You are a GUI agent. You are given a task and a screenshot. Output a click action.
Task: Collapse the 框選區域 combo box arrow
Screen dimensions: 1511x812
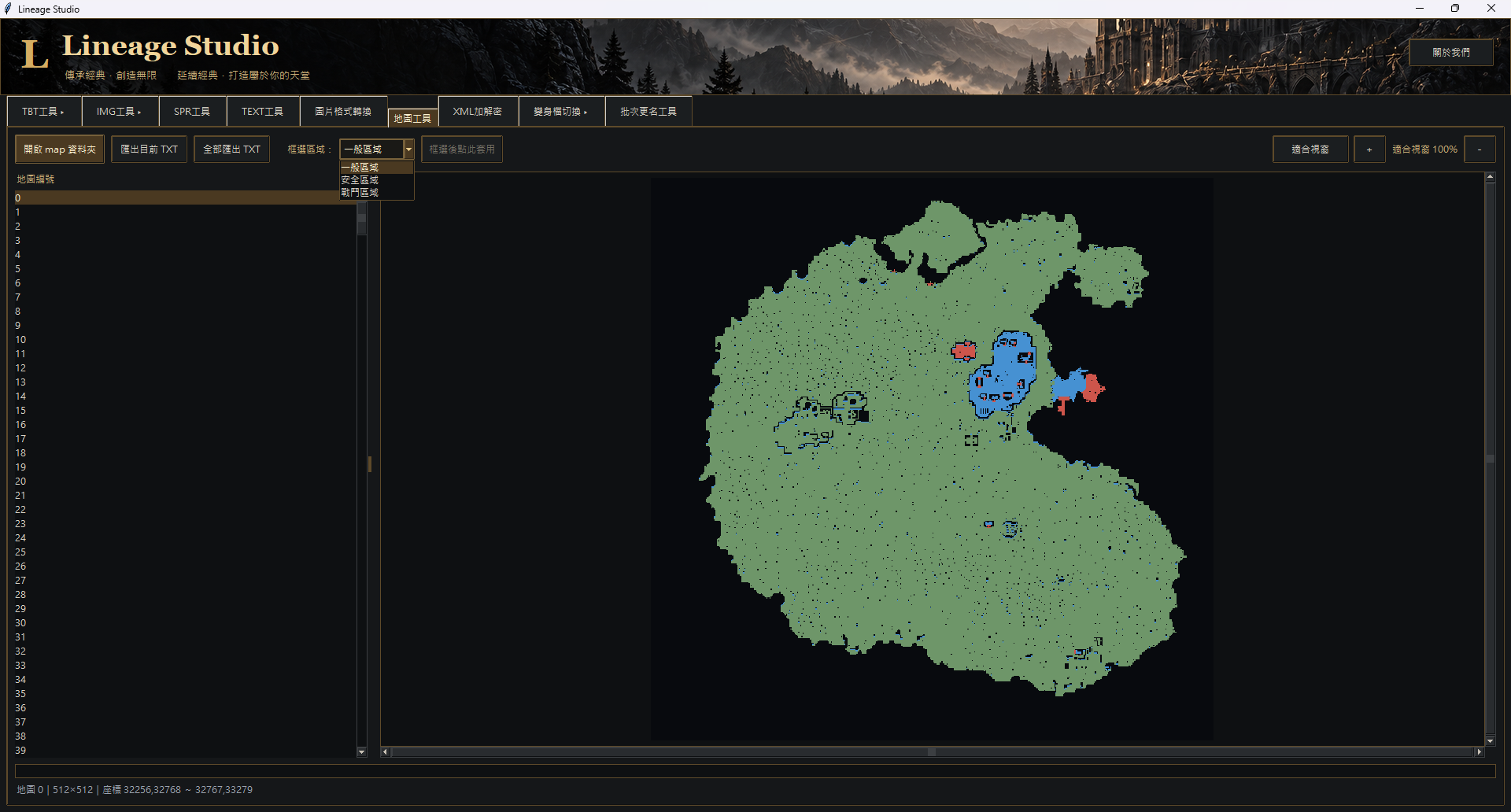(408, 149)
